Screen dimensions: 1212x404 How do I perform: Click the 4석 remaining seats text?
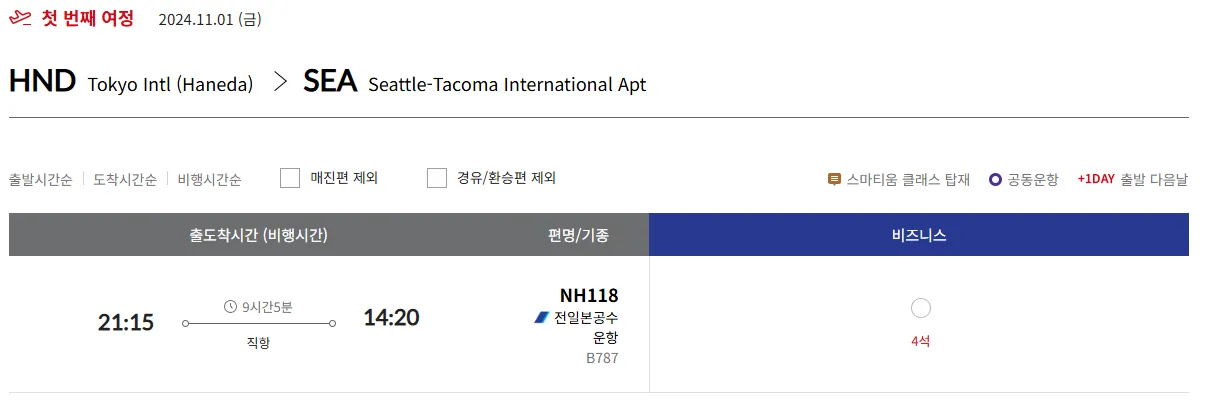pyautogui.click(x=921, y=341)
